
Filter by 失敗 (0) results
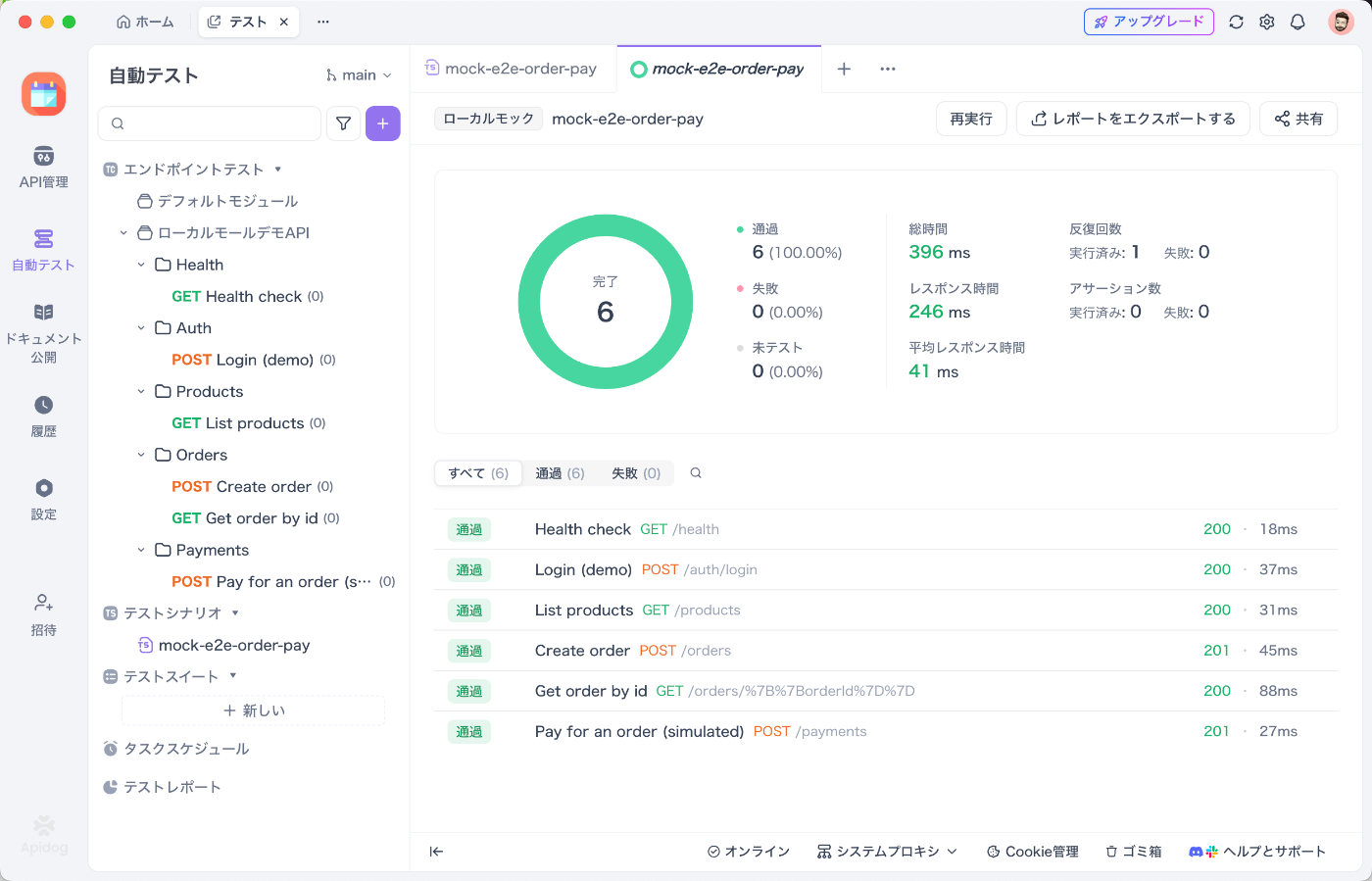click(x=636, y=473)
